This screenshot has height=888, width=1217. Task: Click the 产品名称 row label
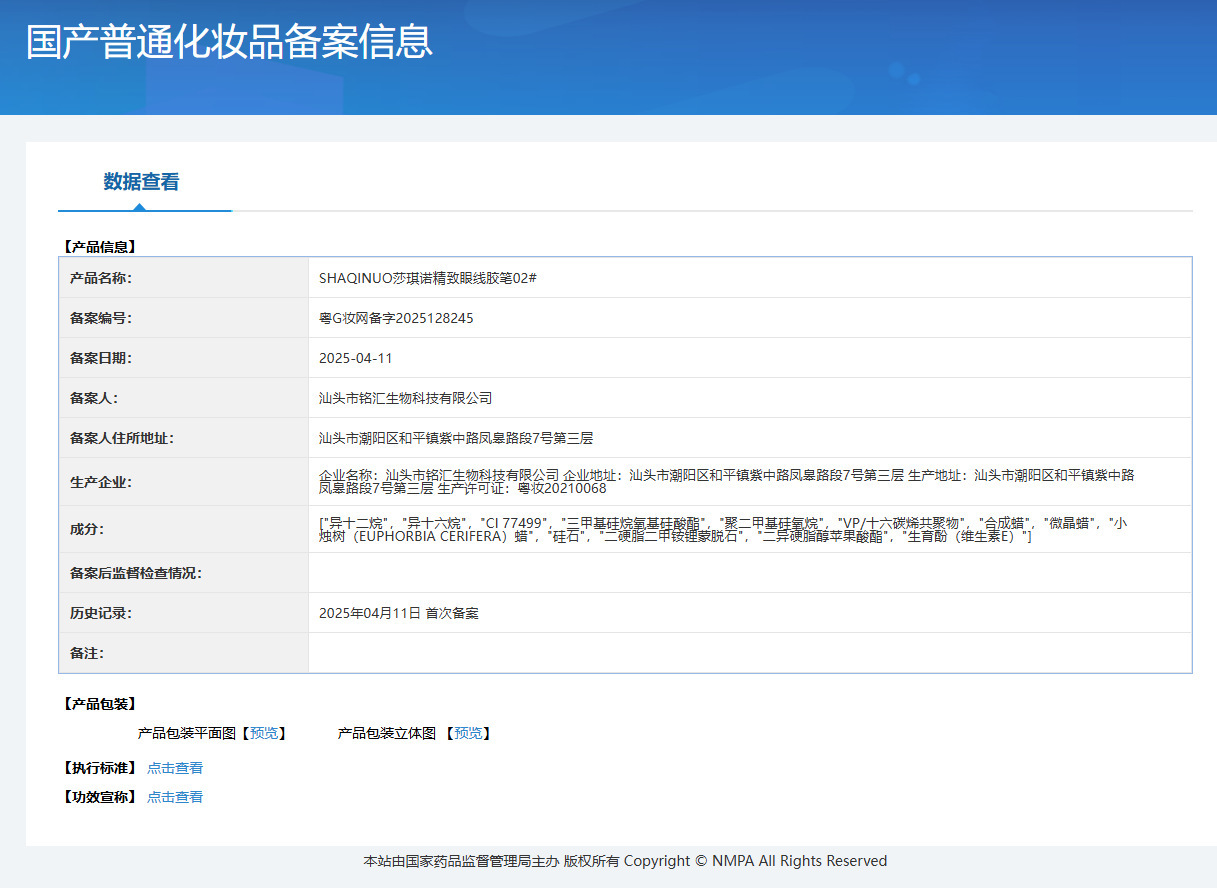[101, 278]
